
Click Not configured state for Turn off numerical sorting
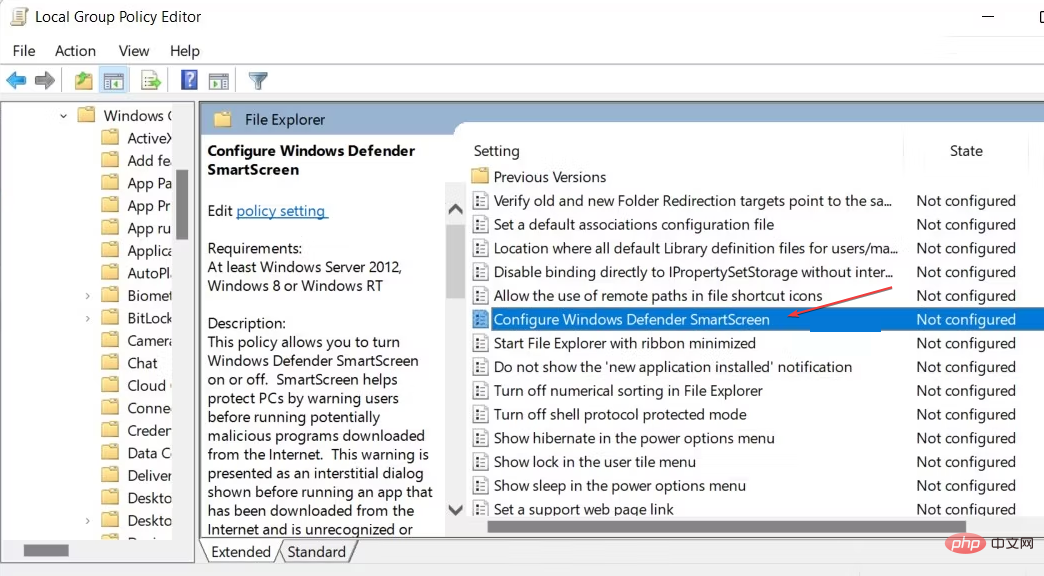[x=965, y=391]
